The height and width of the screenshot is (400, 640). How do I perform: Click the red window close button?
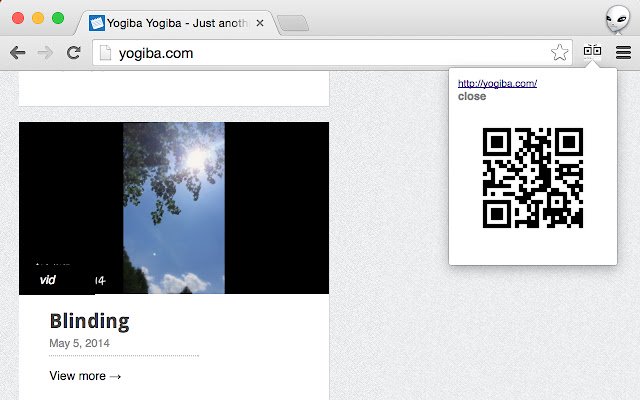coord(18,18)
